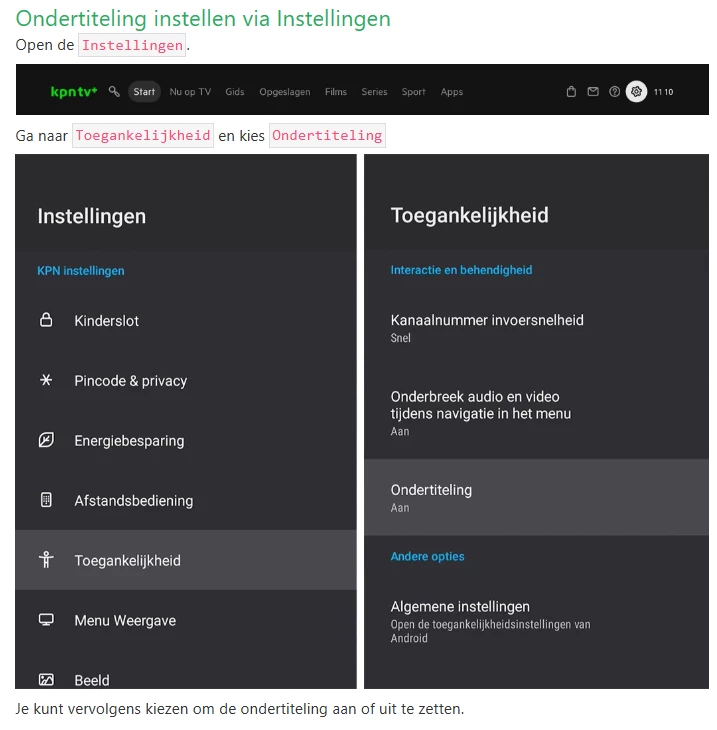The height and width of the screenshot is (730, 717).
Task: Switch to the Films tab
Action: click(x=336, y=92)
